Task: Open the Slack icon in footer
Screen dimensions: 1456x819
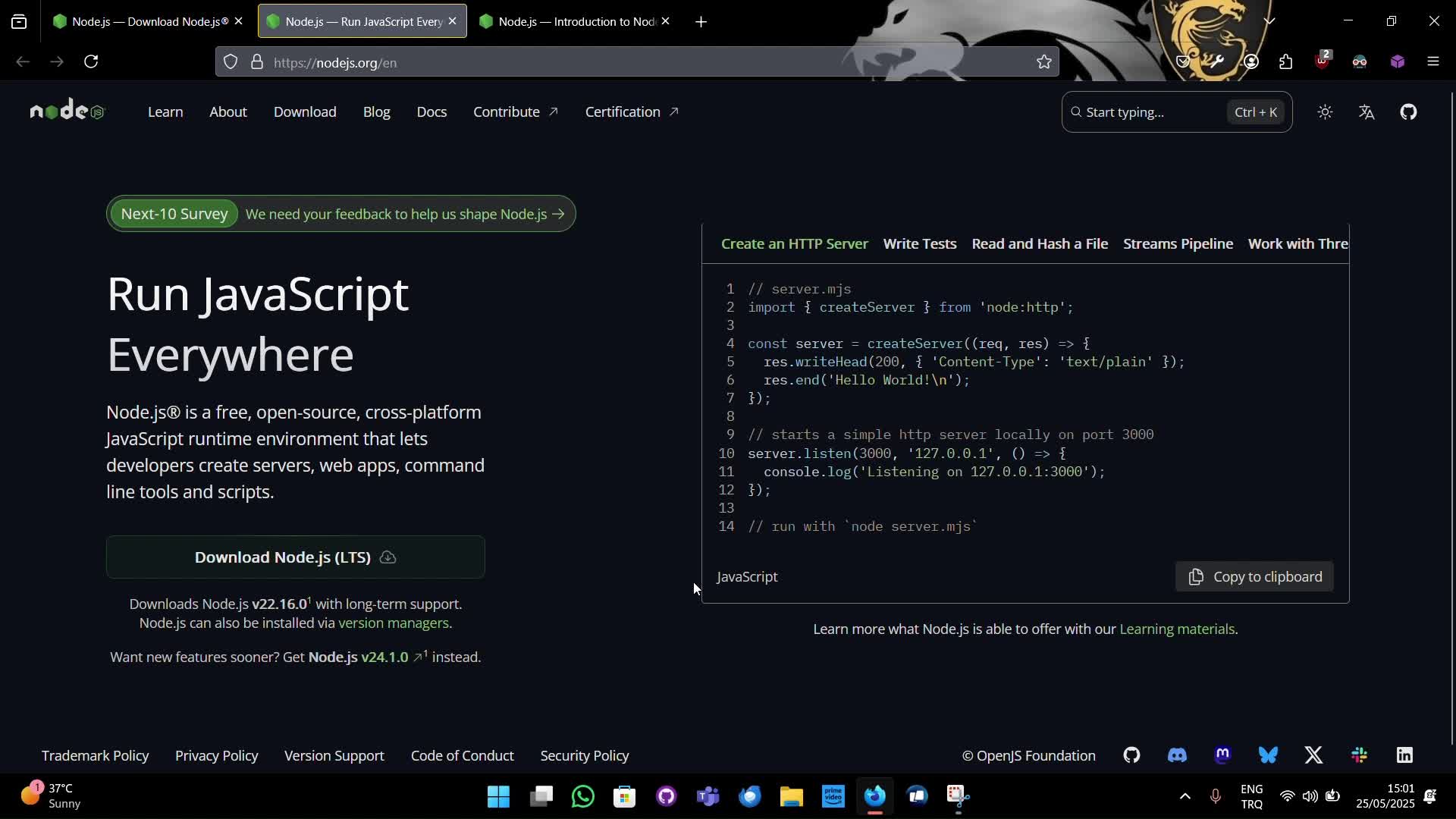Action: point(1359,755)
